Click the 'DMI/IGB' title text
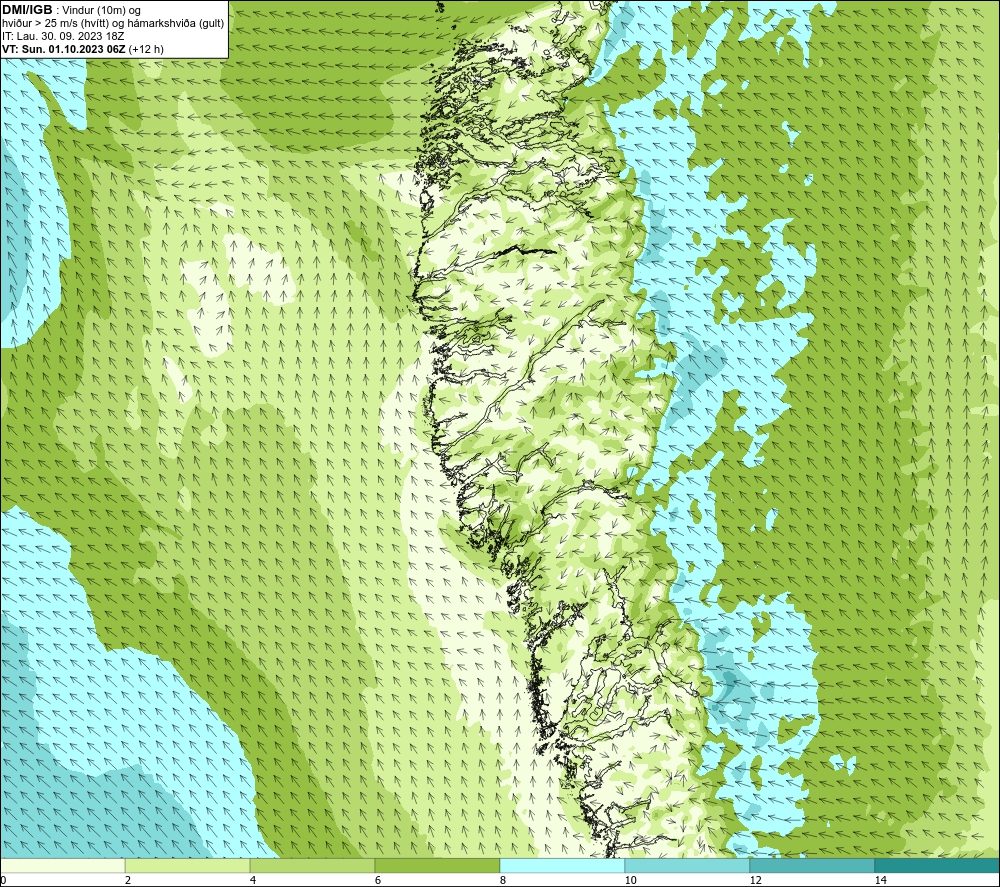The image size is (1000, 887). pyautogui.click(x=27, y=10)
